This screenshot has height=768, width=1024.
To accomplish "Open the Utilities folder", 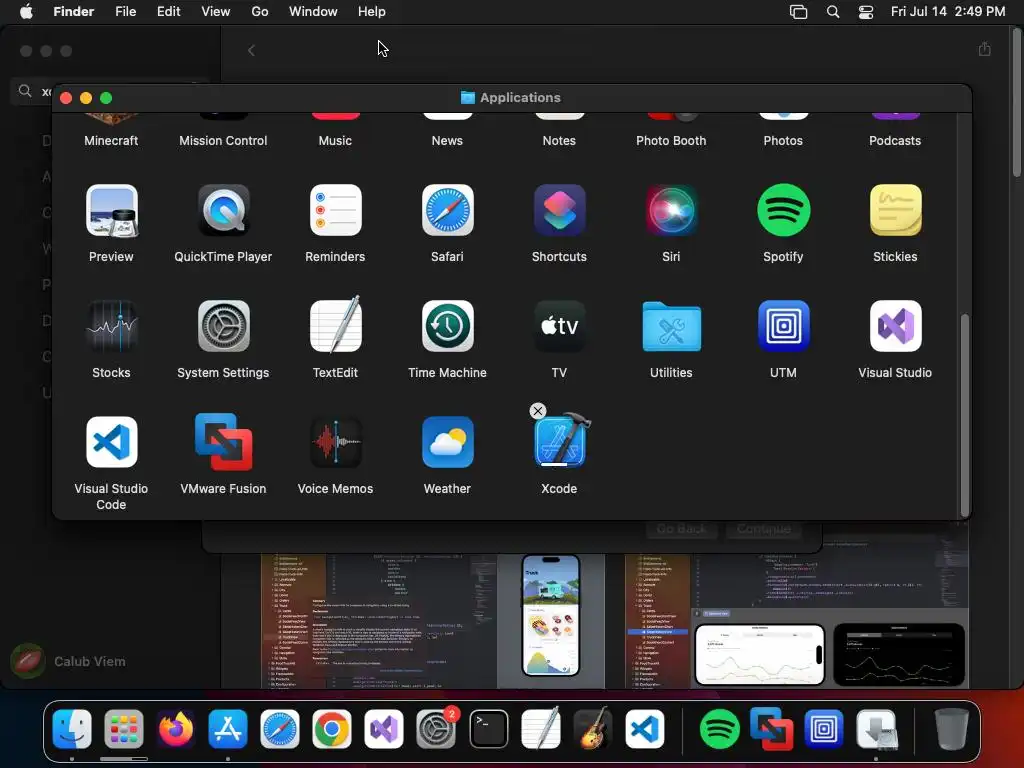I will coord(671,326).
